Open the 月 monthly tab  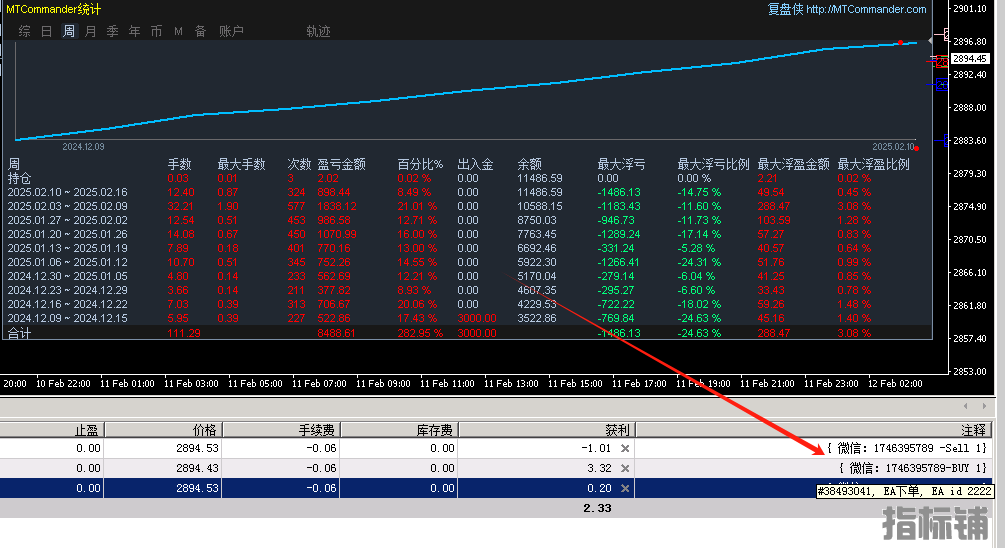pyautogui.click(x=90, y=31)
